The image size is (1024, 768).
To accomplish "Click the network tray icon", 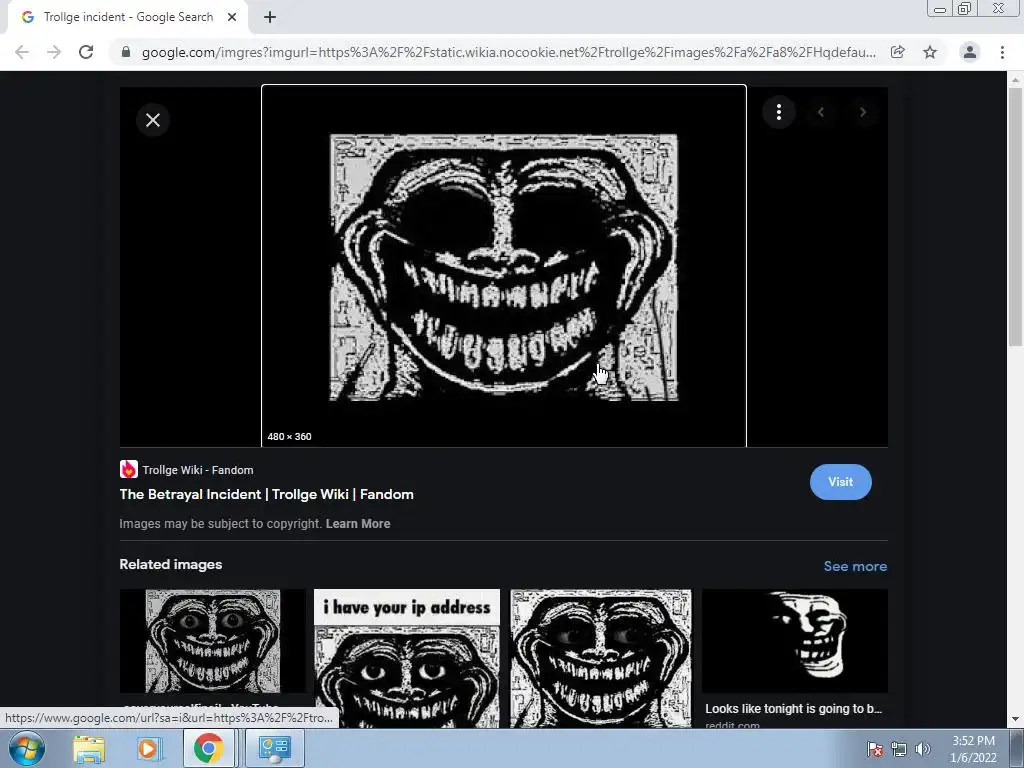I will [899, 749].
